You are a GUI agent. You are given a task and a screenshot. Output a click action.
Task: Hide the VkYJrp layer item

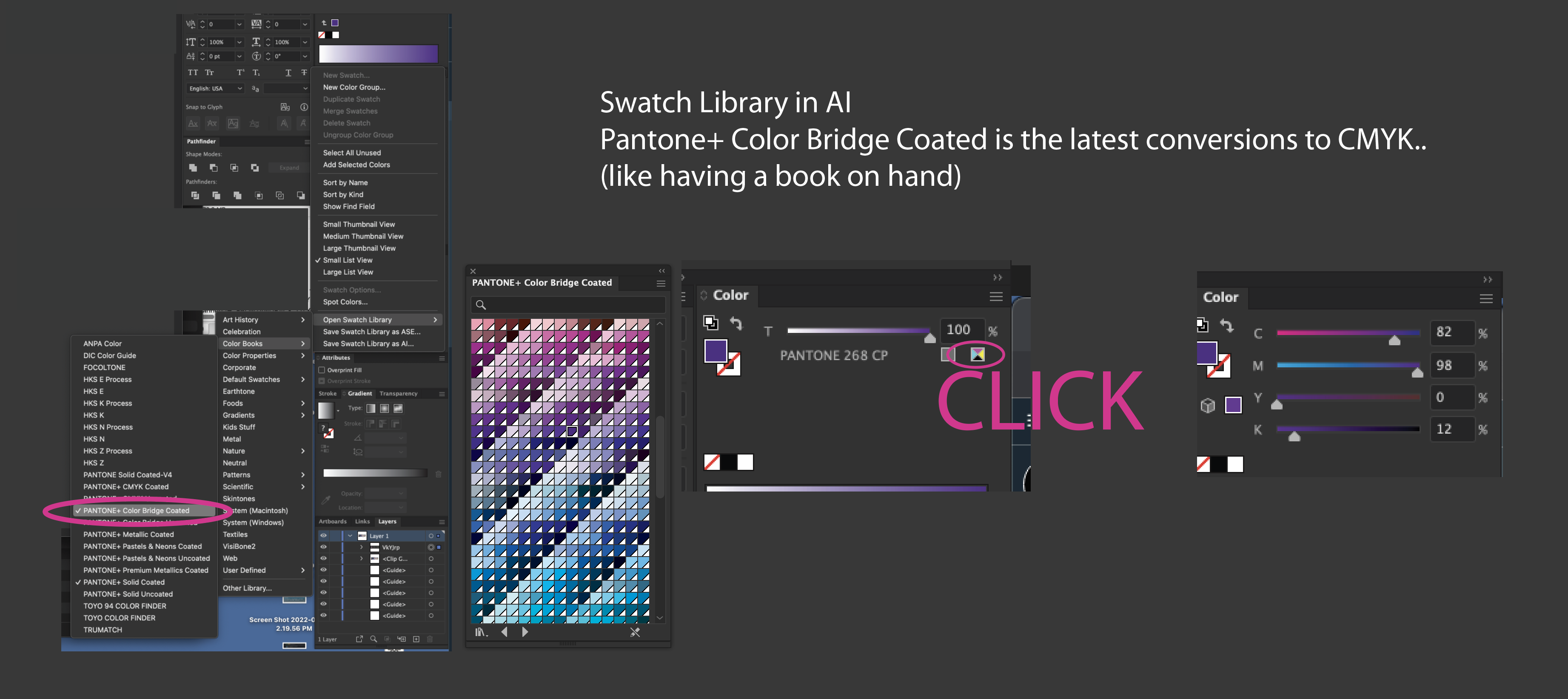point(323,547)
